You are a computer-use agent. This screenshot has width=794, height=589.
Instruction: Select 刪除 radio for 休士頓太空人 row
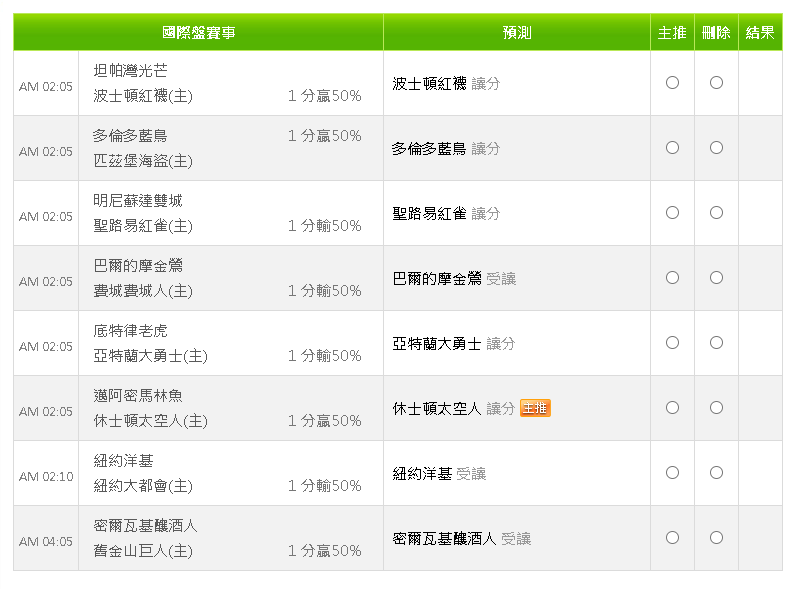pos(716,408)
